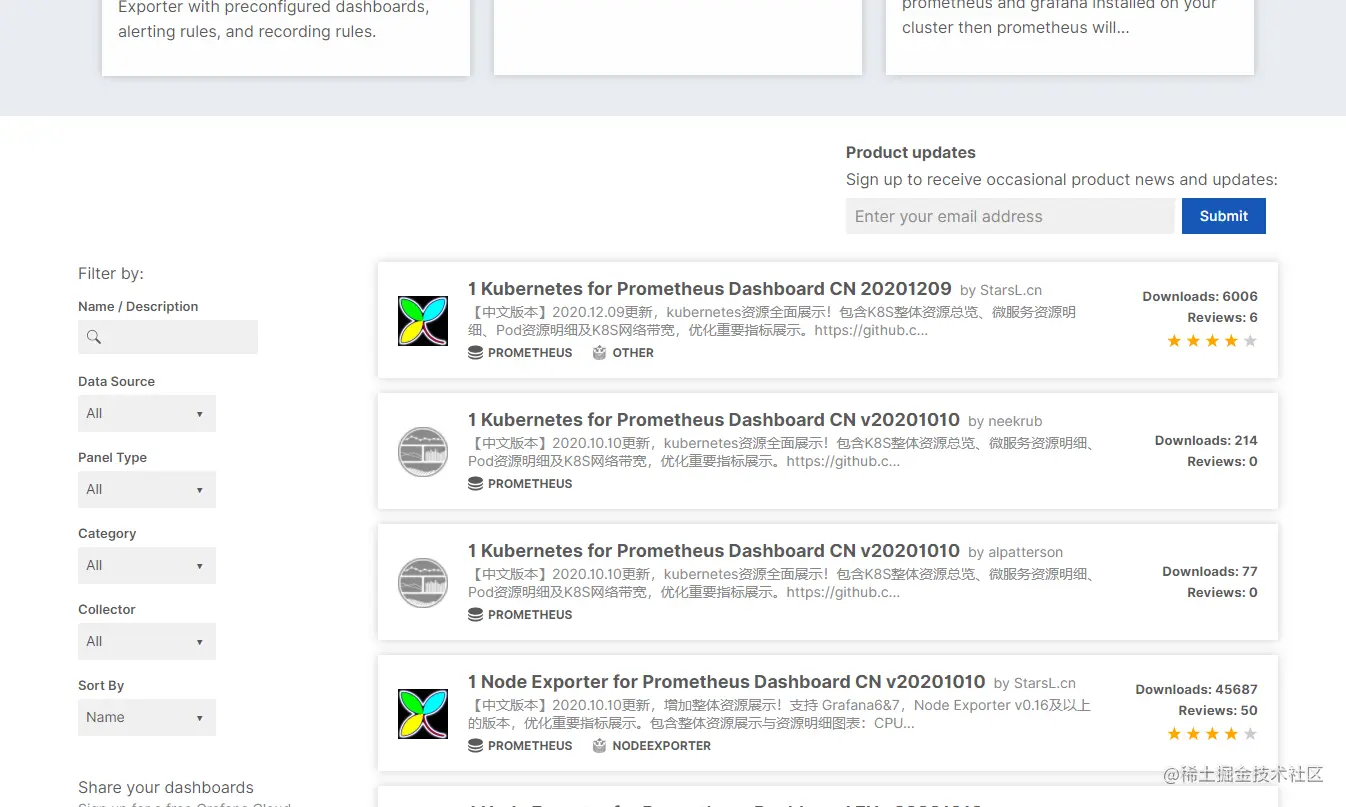Click the PROMETHEUS tag label in first card

(530, 353)
